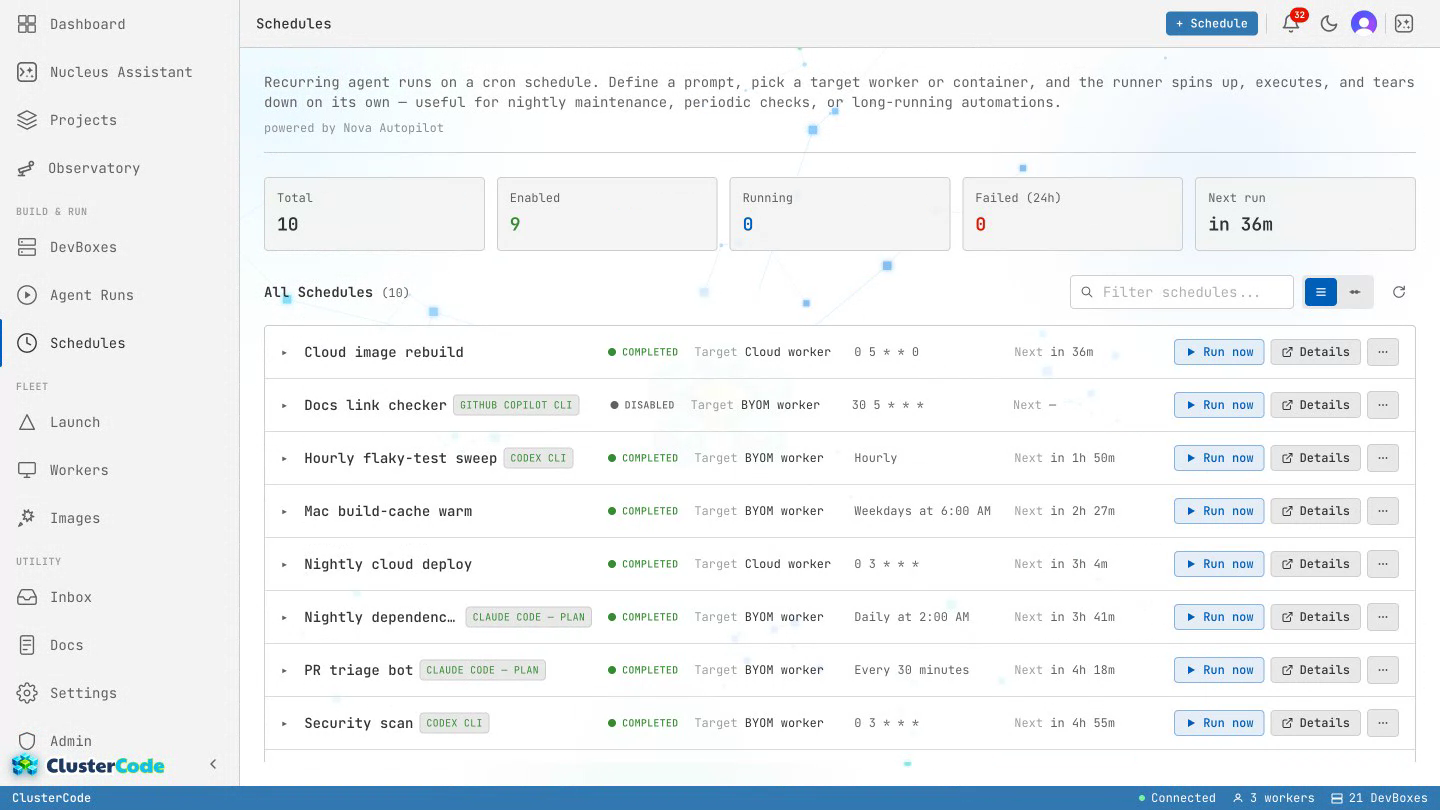The height and width of the screenshot is (810, 1440).
Task: Click the + Schedule button
Action: tap(1212, 23)
